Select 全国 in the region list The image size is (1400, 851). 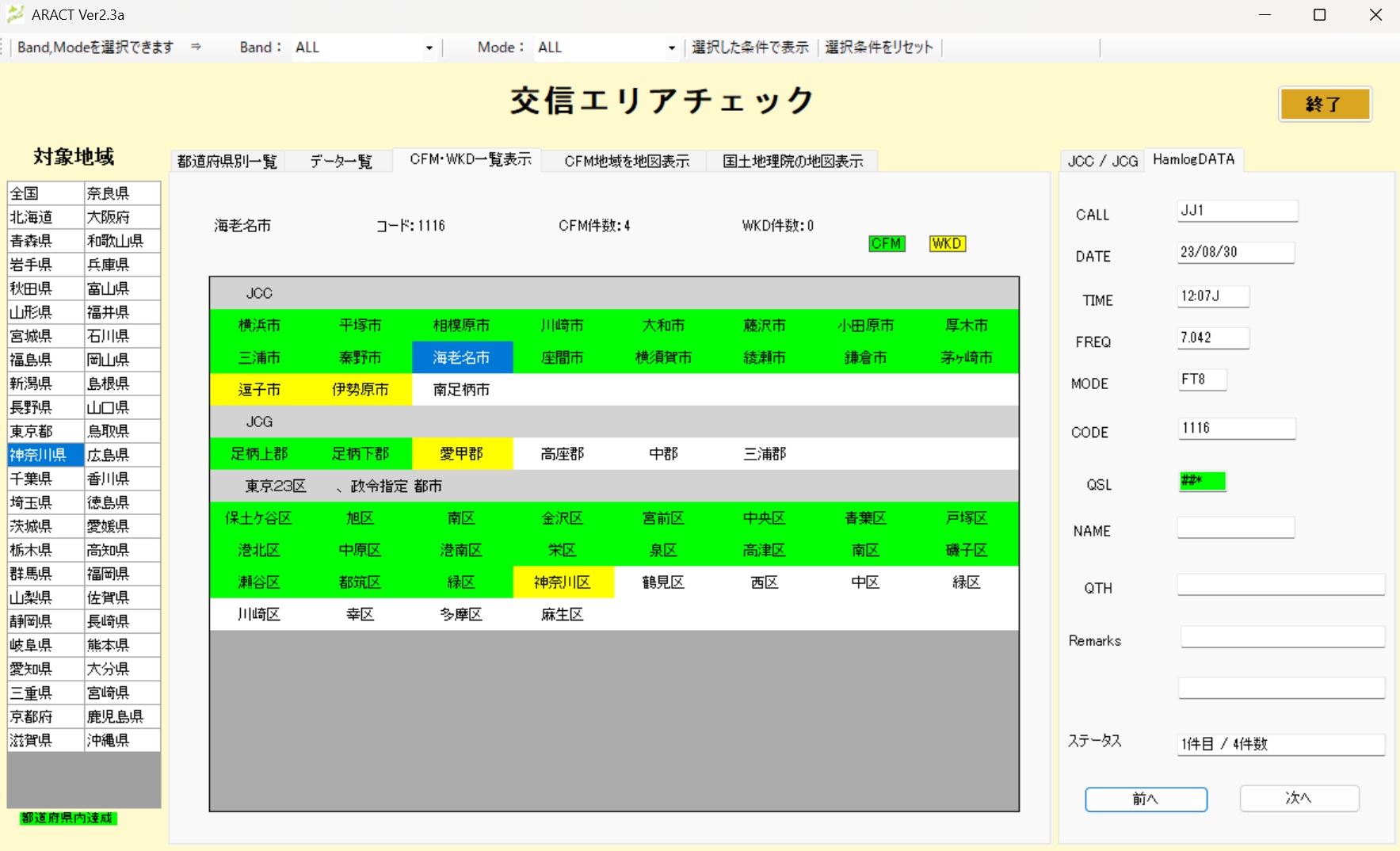45,193
